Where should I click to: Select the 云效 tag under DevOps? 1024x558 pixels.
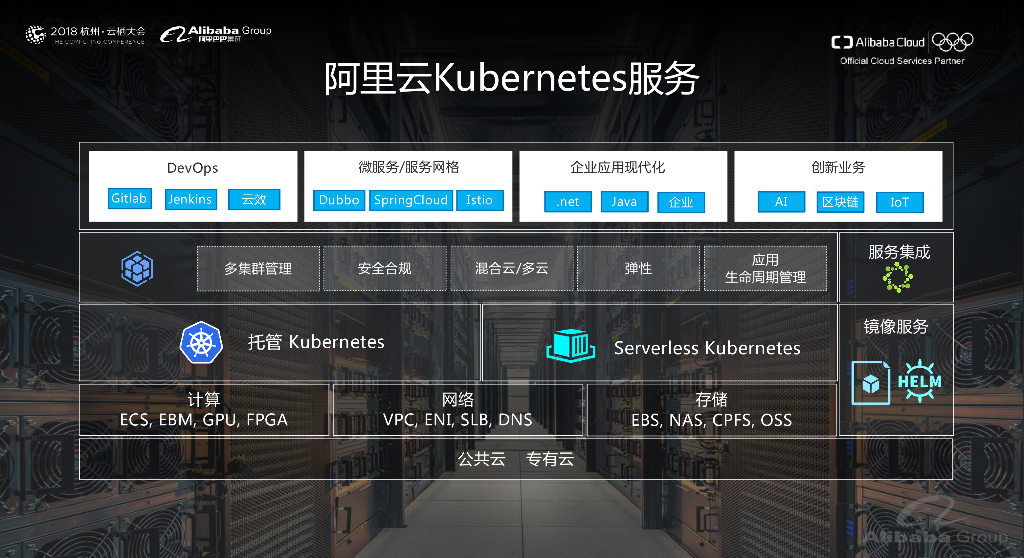coord(254,199)
